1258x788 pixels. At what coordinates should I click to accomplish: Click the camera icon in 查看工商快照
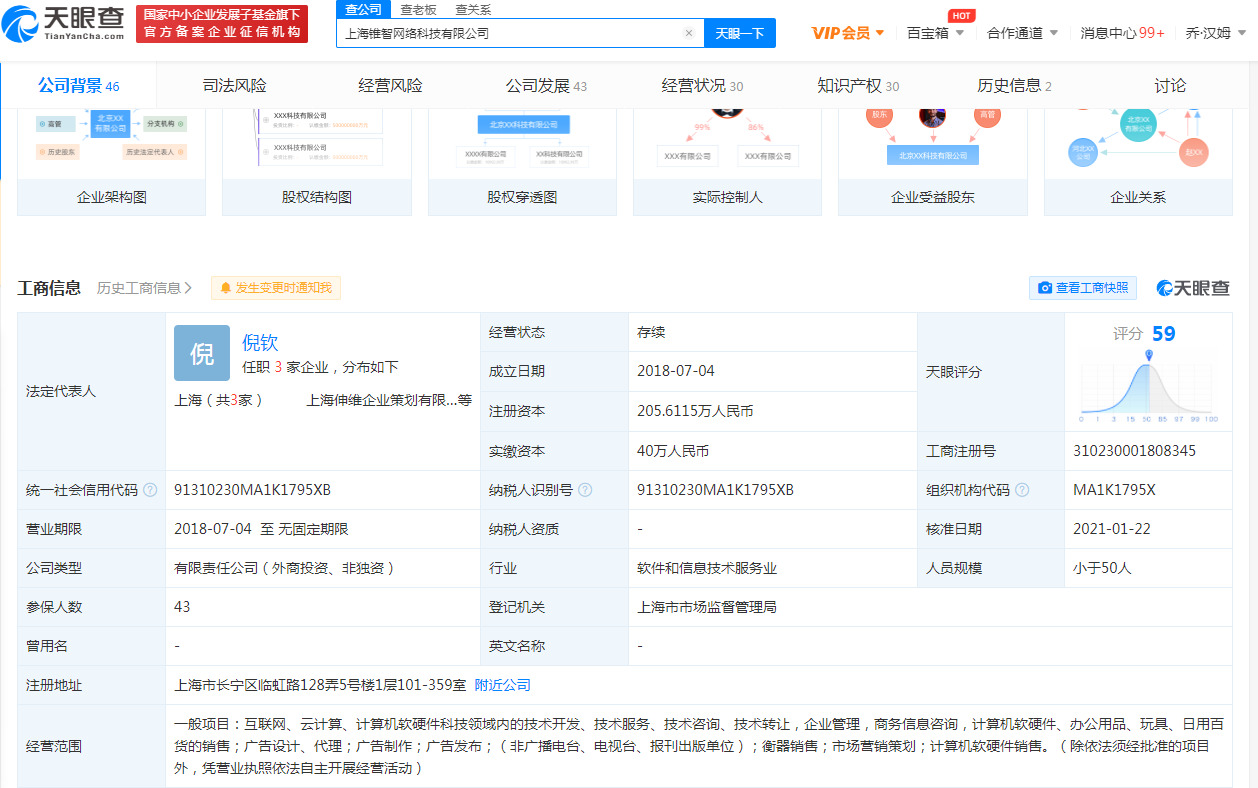(x=1045, y=288)
